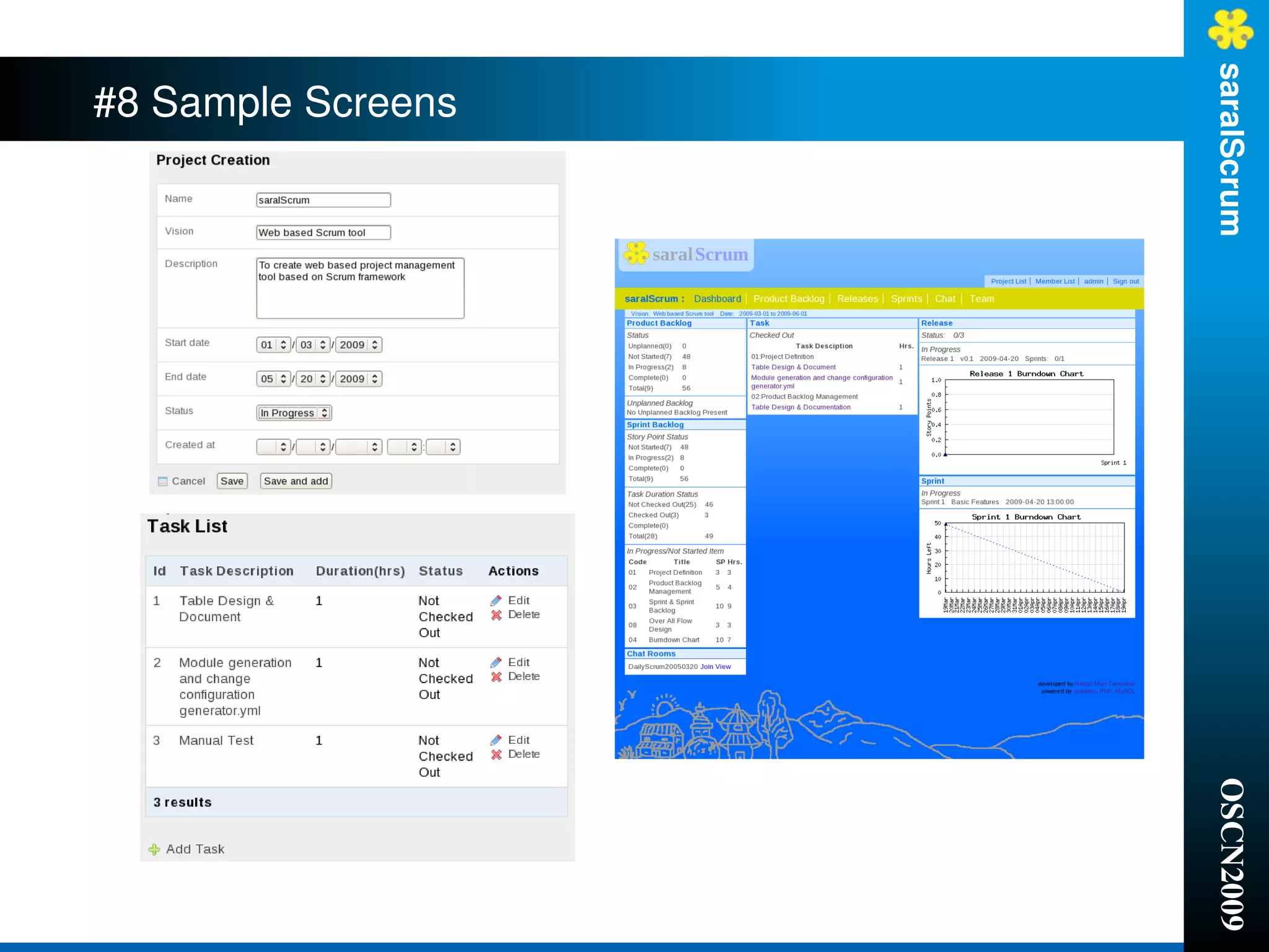Open the Module generation and change configuration link
Viewport: 1269px width, 952px height.
[822, 382]
